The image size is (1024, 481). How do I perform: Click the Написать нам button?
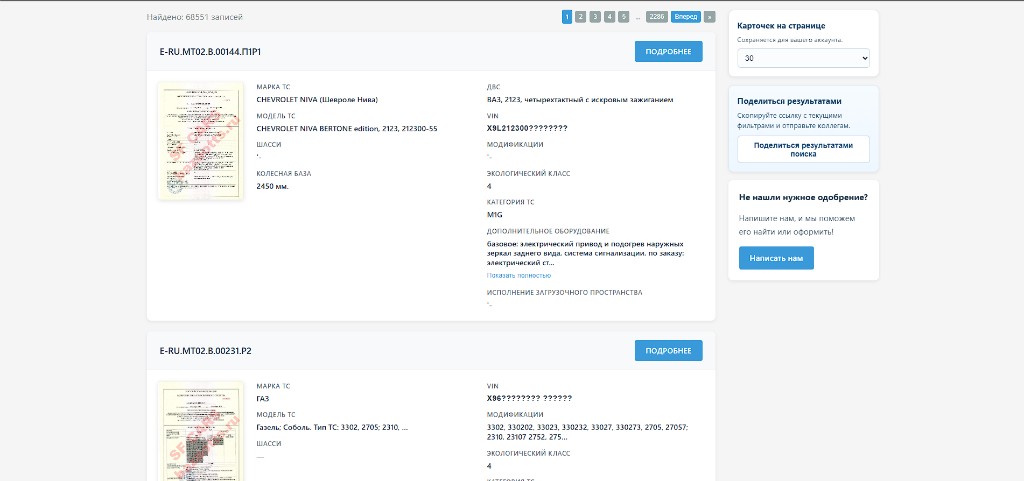coord(776,258)
